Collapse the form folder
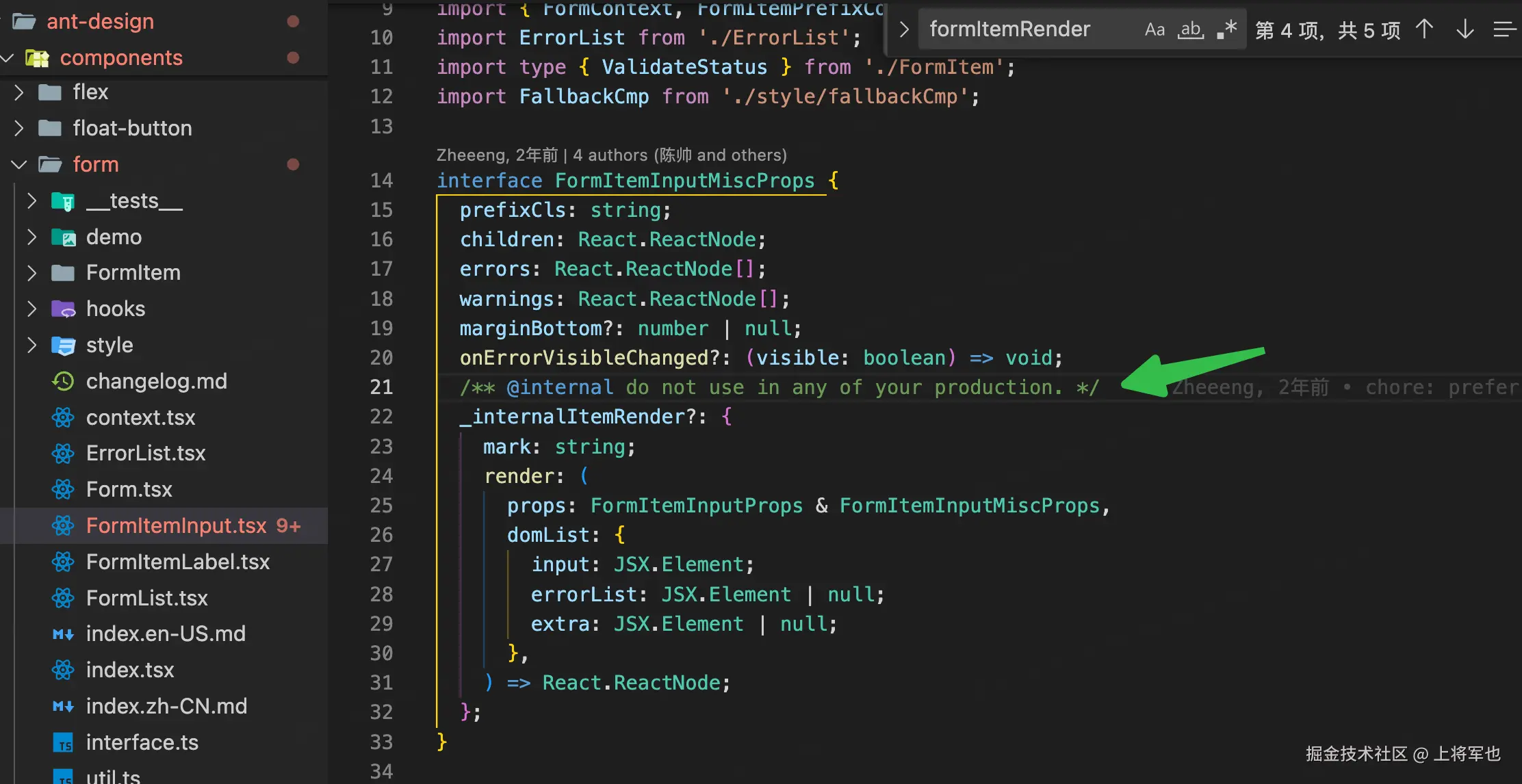The height and width of the screenshot is (784, 1522). click(19, 164)
